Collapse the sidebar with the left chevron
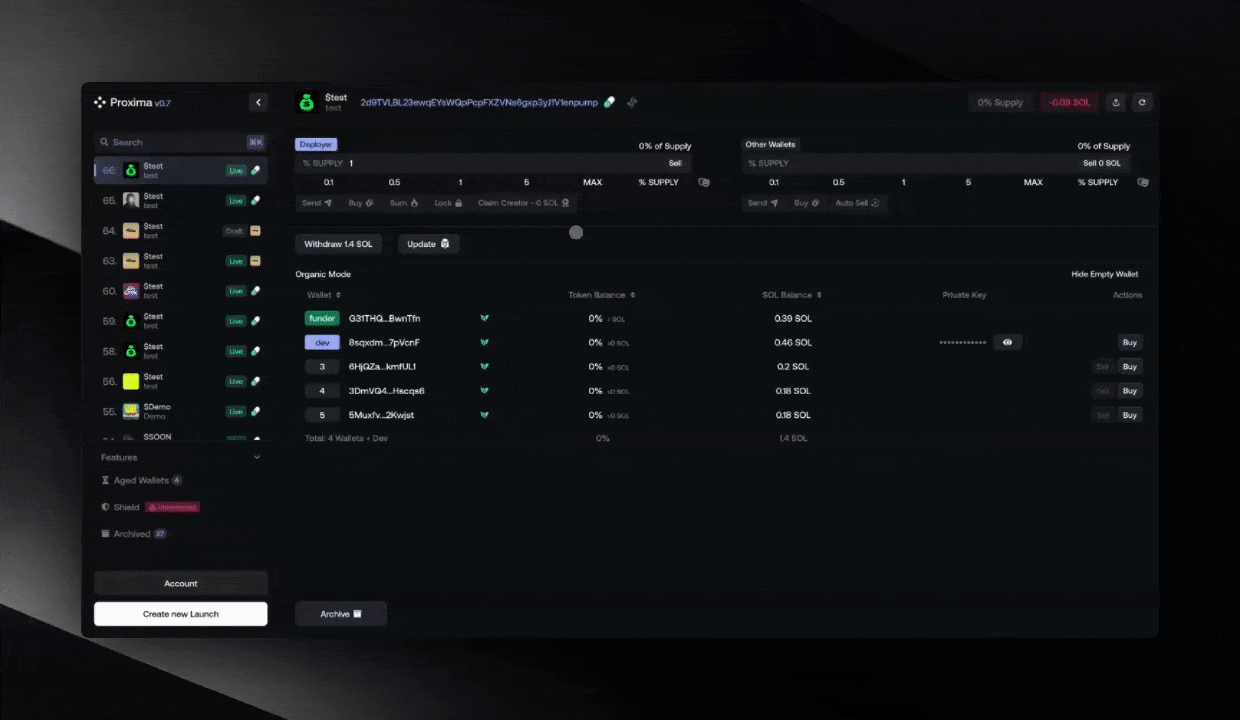Image resolution: width=1240 pixels, height=720 pixels. pos(258,102)
